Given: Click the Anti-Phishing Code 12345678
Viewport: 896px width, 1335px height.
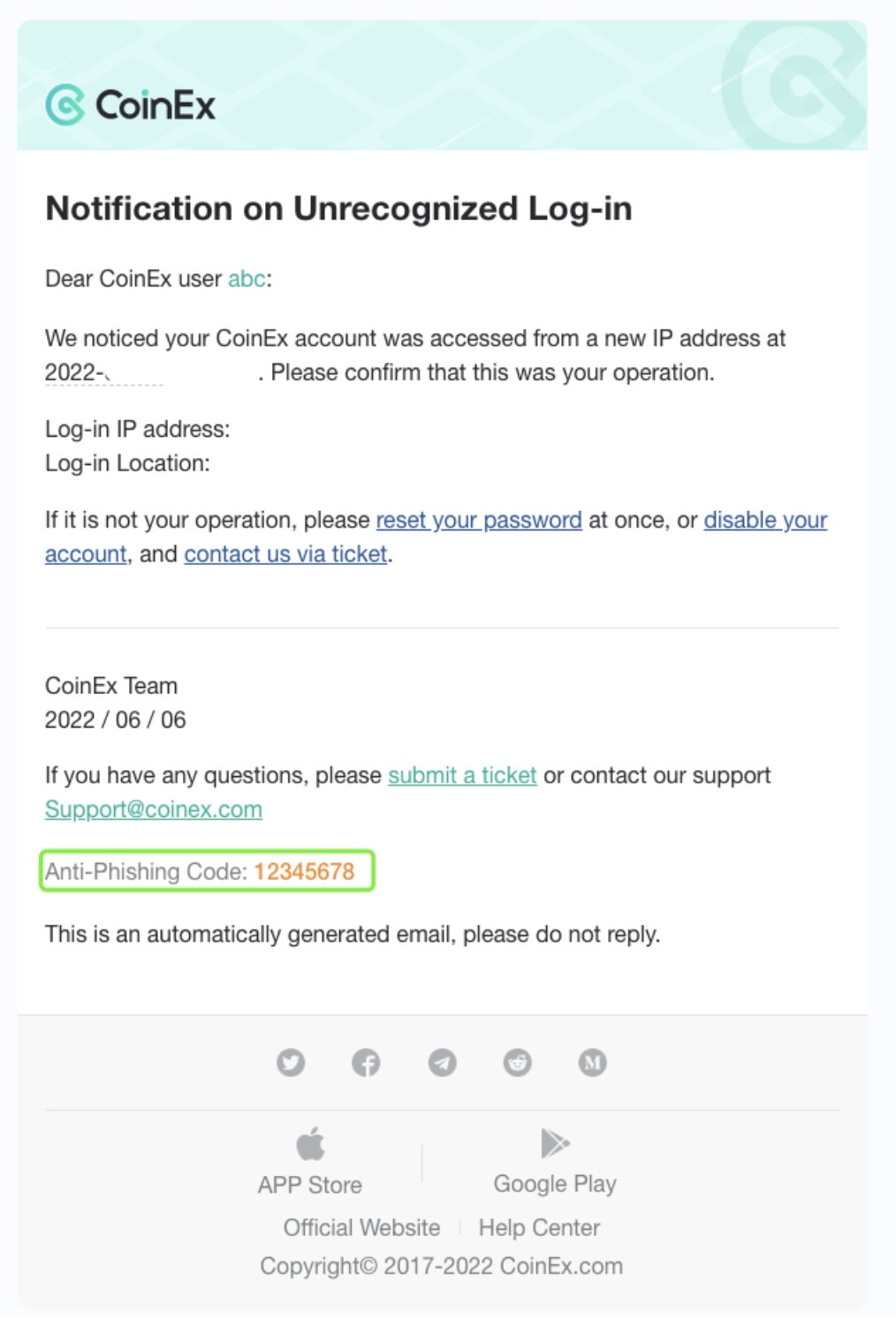Looking at the screenshot, I should [x=304, y=872].
